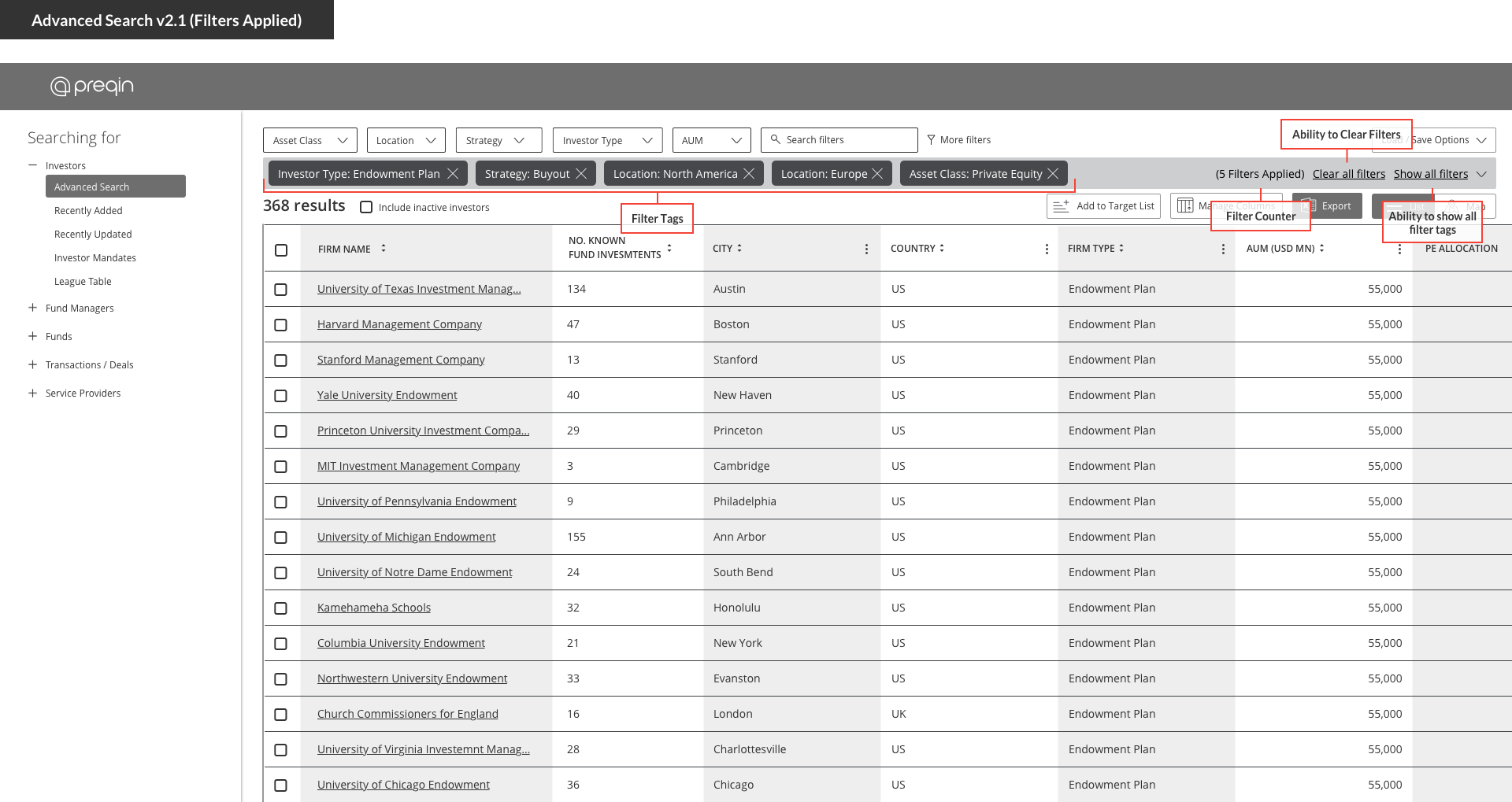The image size is (1512, 802).
Task: Open University of Notre Dame Endowment link
Action: tap(414, 572)
